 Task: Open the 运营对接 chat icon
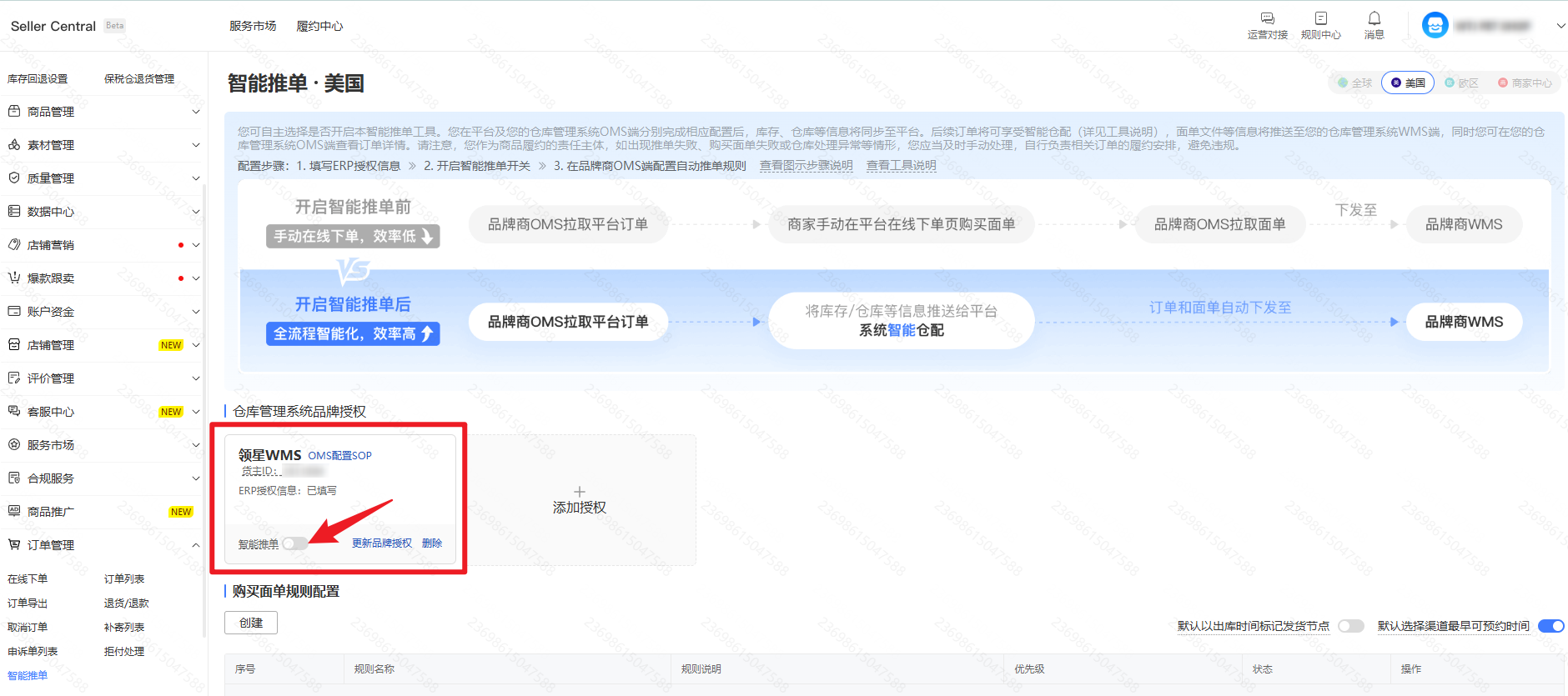(1267, 18)
